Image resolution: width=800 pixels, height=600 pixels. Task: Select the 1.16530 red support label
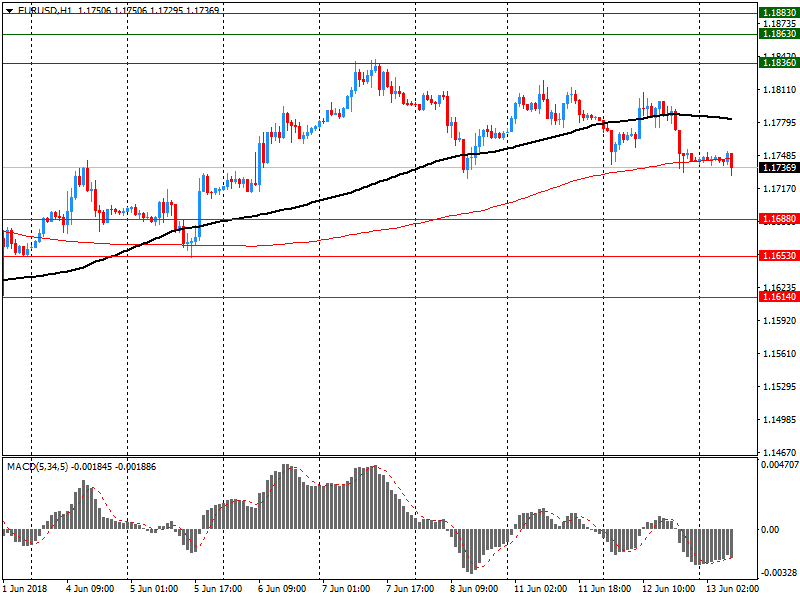point(778,256)
